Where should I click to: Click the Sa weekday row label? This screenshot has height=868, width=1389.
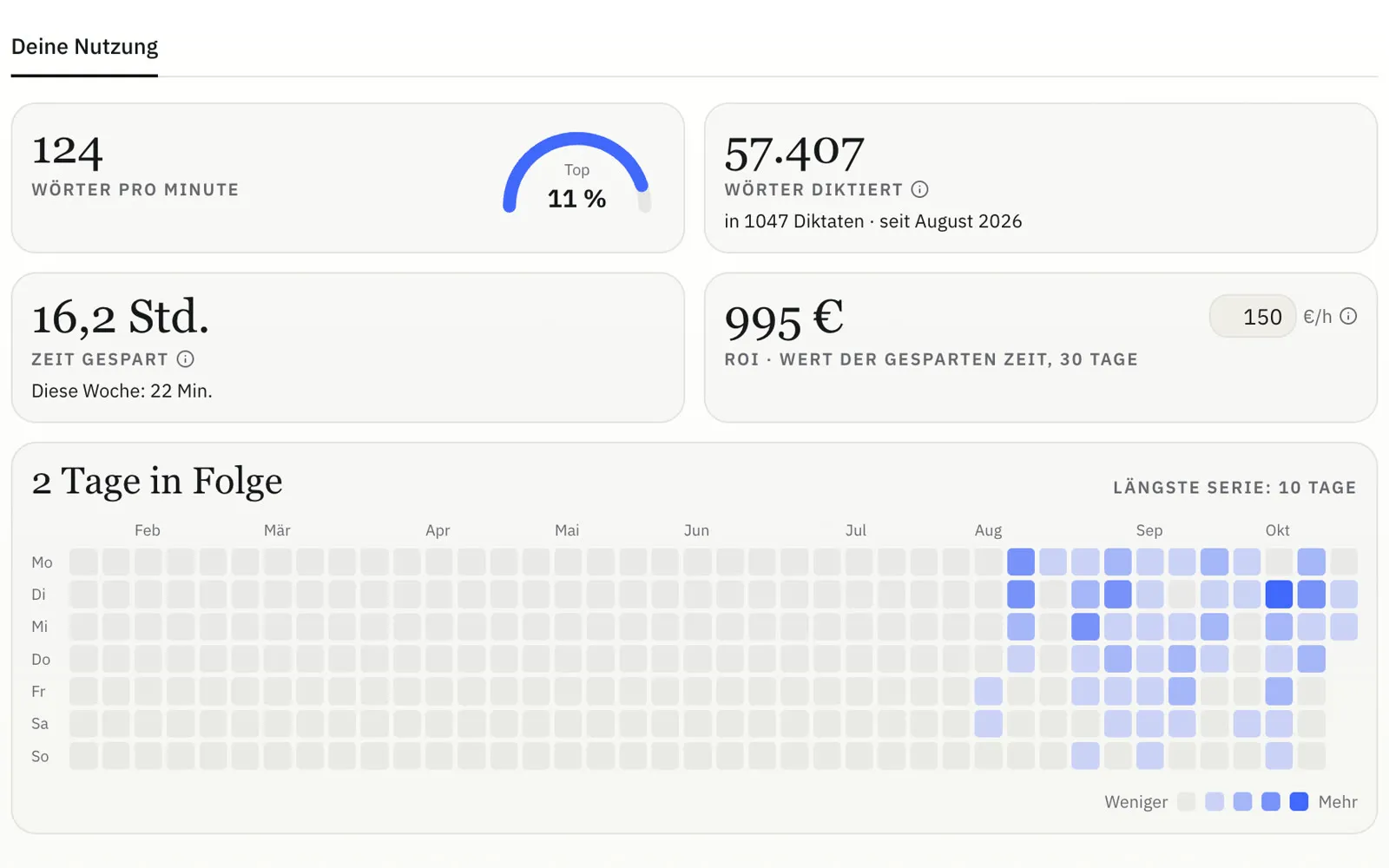pos(40,724)
